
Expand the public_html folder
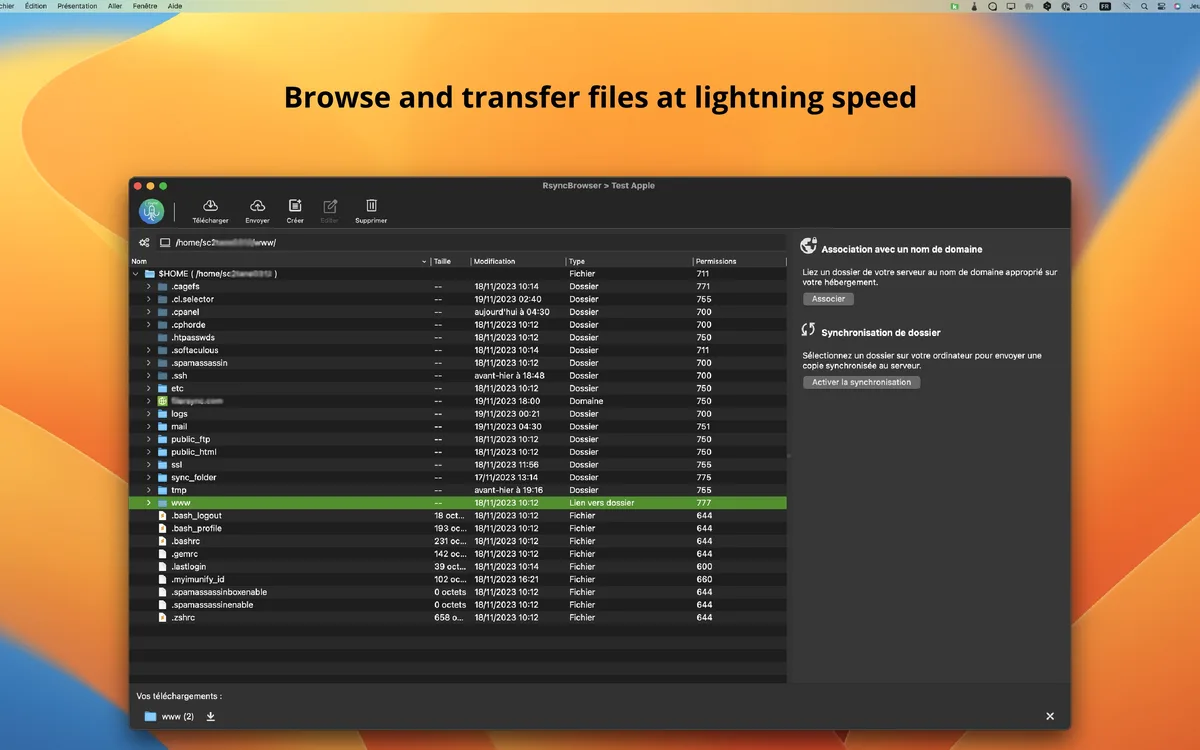(148, 451)
